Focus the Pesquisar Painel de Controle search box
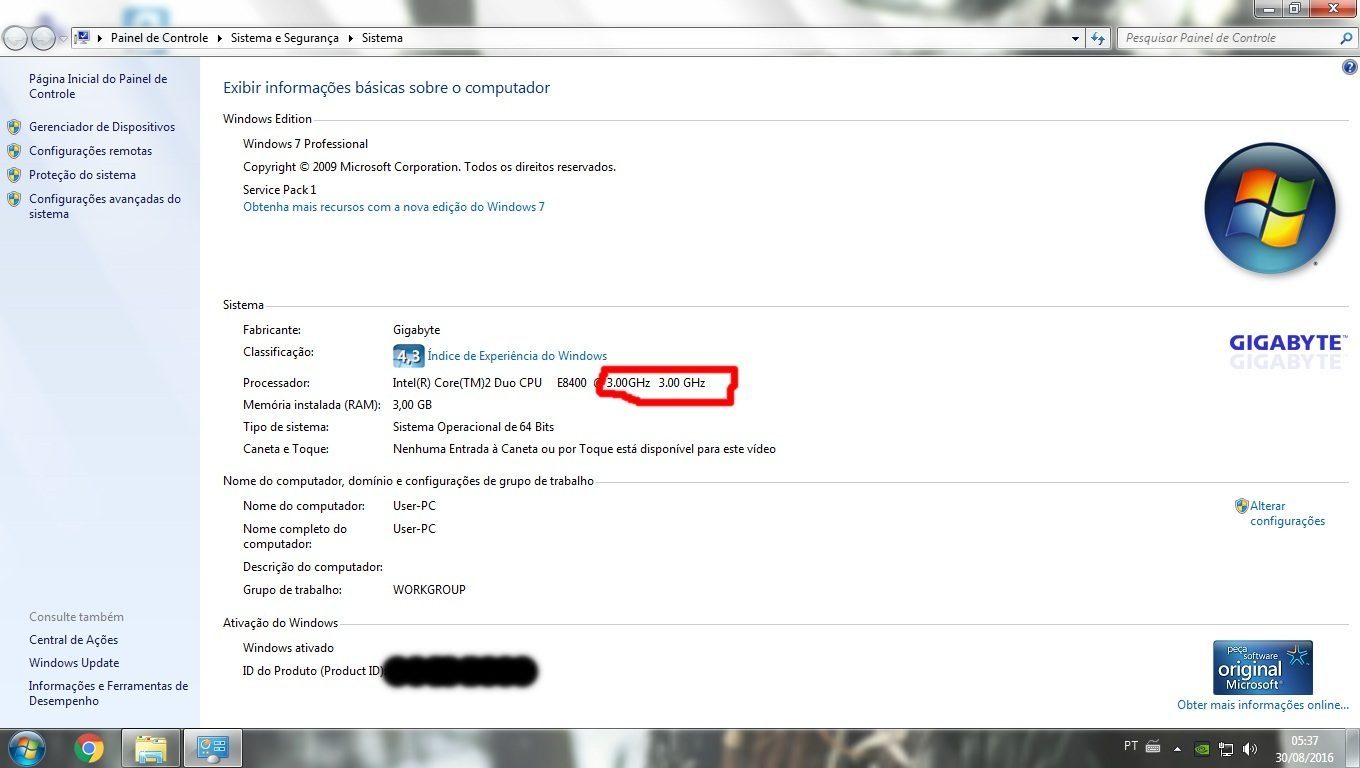The image size is (1360, 768). pyautogui.click(x=1227, y=38)
